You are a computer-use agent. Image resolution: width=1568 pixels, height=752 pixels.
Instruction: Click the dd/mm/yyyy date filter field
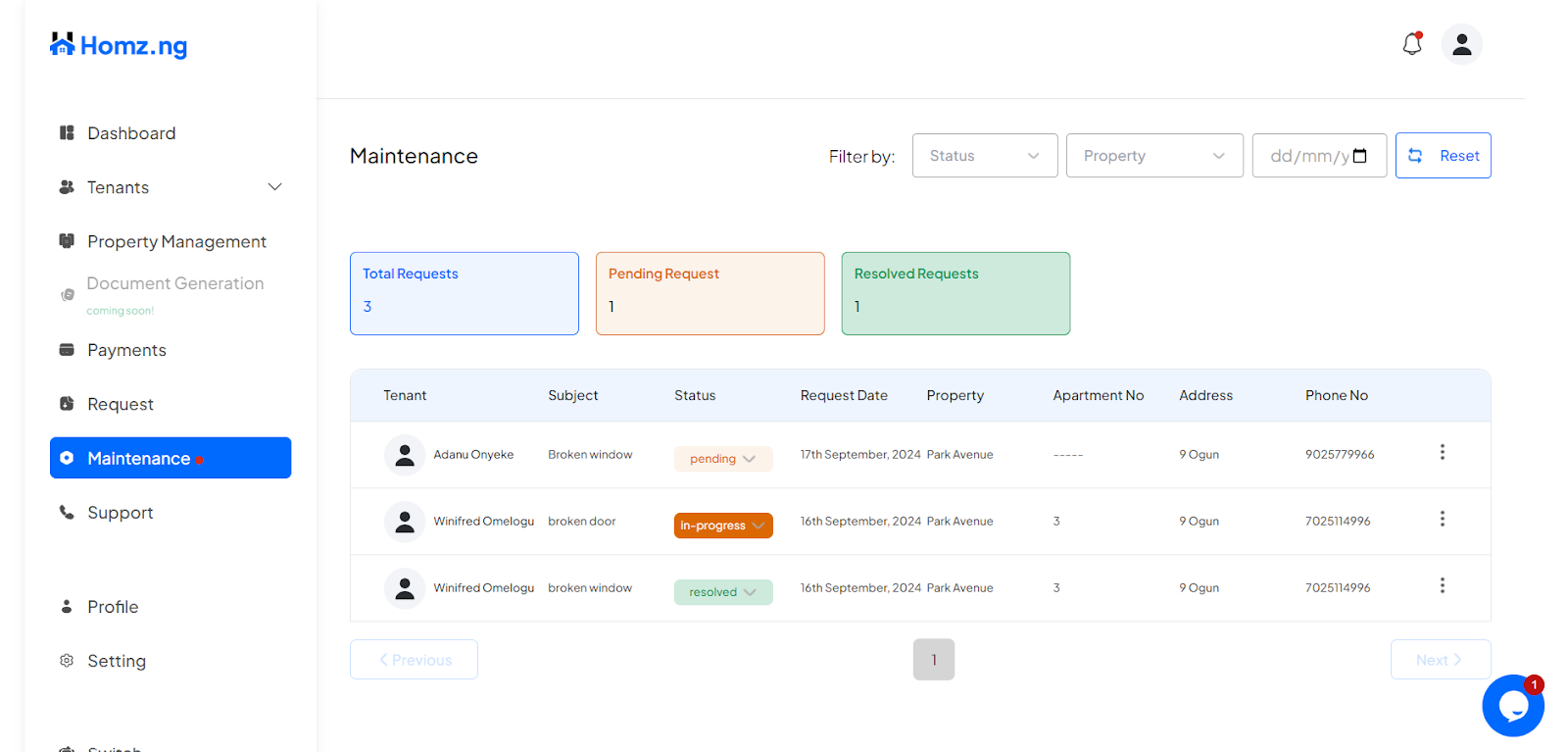(1319, 156)
